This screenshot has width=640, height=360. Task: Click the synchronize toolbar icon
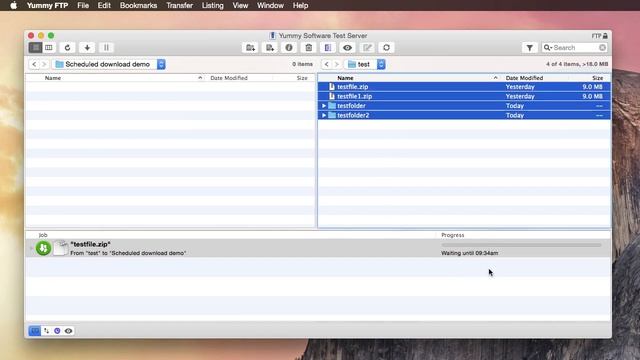pyautogui.click(x=386, y=48)
